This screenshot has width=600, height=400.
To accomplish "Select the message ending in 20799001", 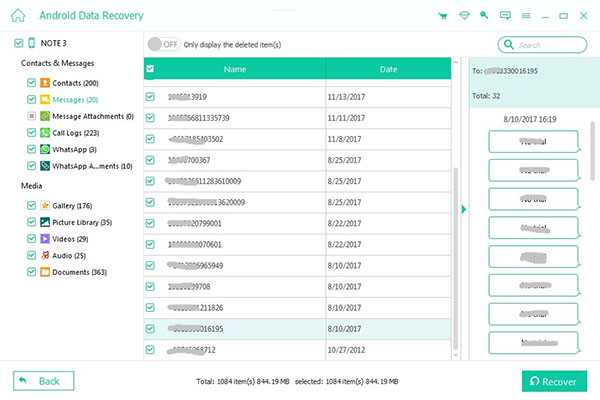I will click(x=297, y=223).
